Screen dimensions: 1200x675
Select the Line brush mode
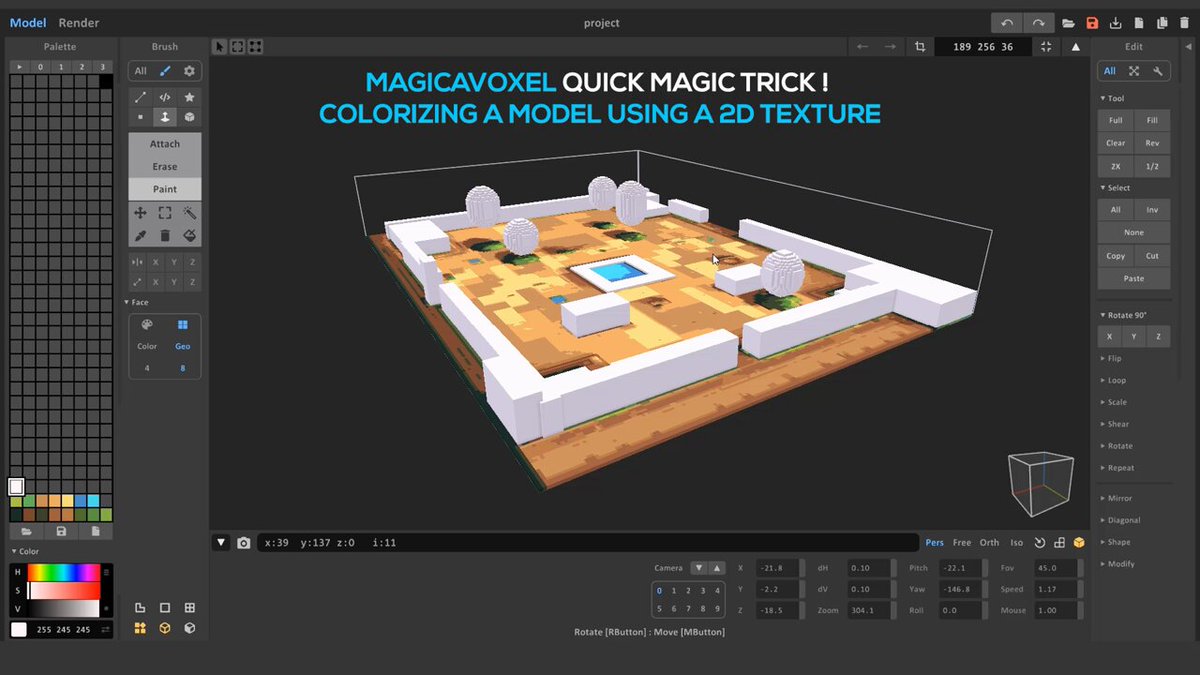point(140,97)
